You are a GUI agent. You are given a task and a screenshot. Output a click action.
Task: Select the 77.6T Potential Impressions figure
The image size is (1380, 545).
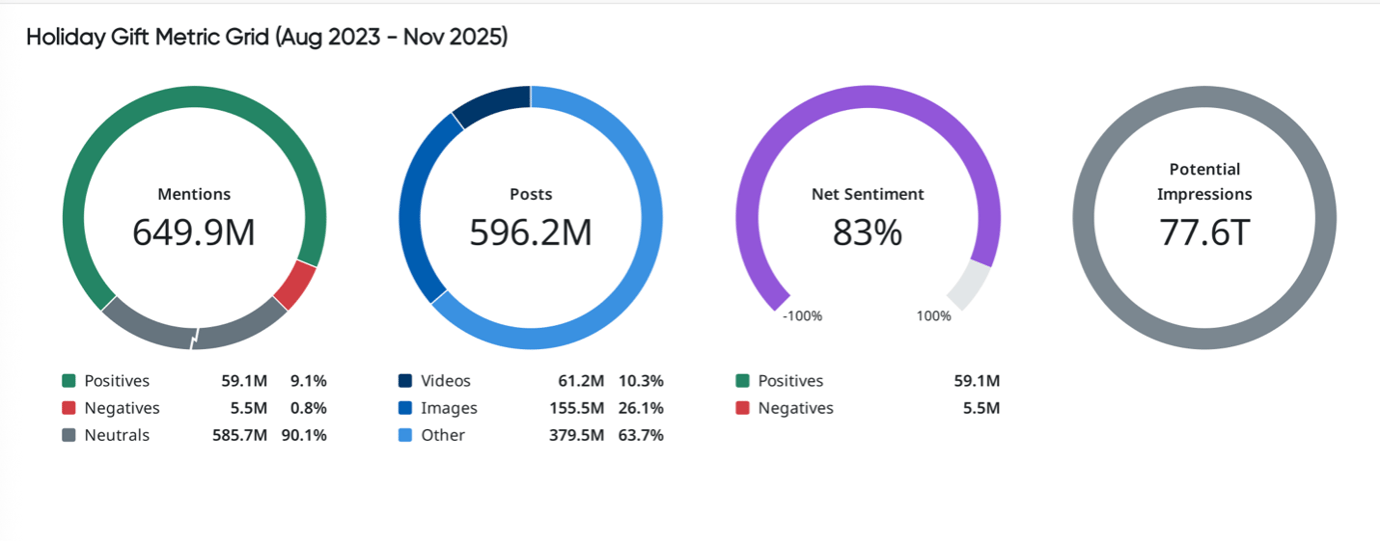1204,232
